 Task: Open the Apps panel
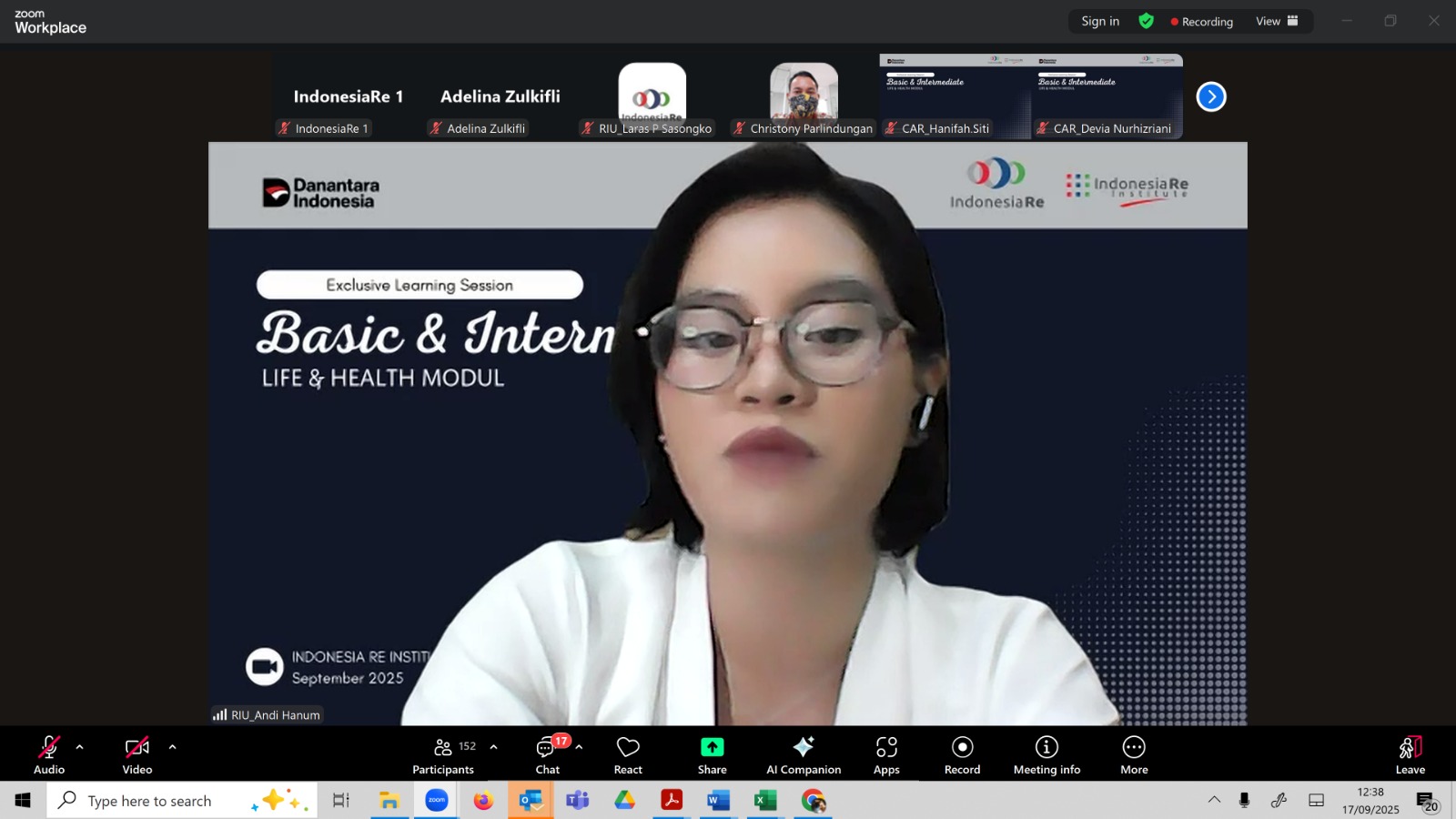click(x=886, y=754)
